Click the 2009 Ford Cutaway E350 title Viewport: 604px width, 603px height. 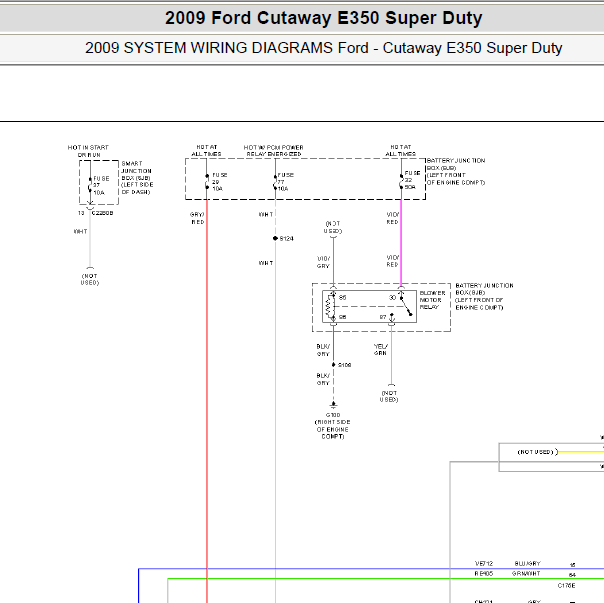(324, 18)
